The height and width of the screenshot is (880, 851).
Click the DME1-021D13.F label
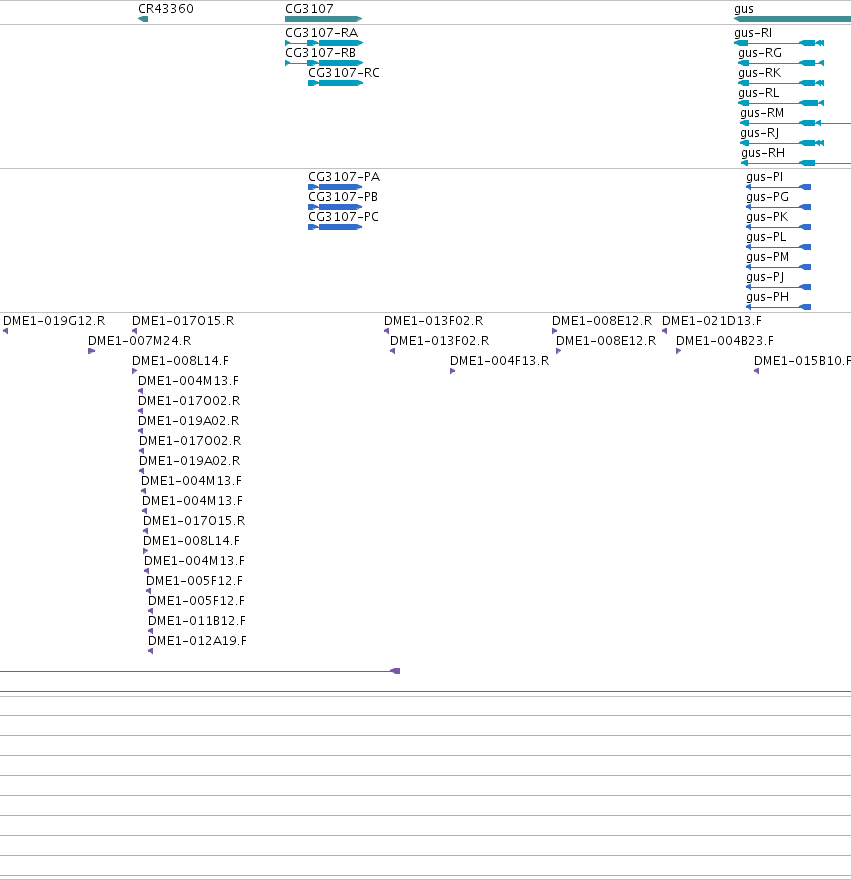click(712, 321)
